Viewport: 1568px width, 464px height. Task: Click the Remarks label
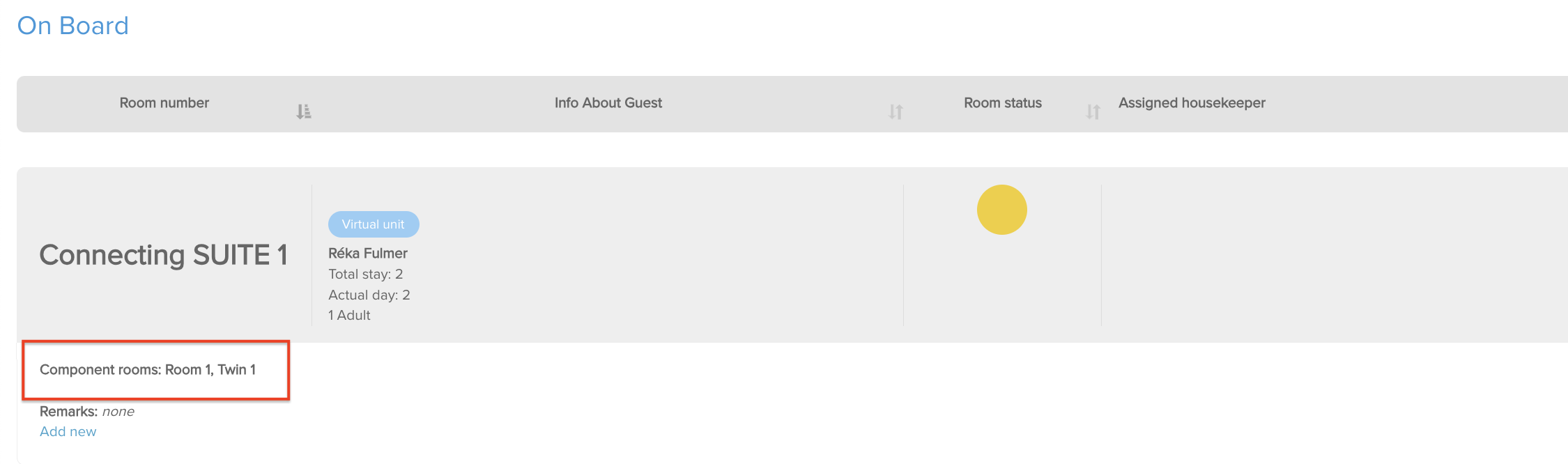click(x=68, y=412)
